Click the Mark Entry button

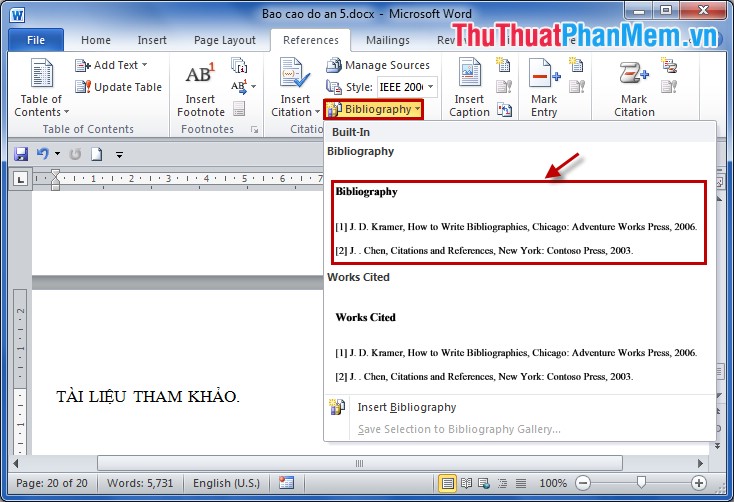(x=544, y=87)
